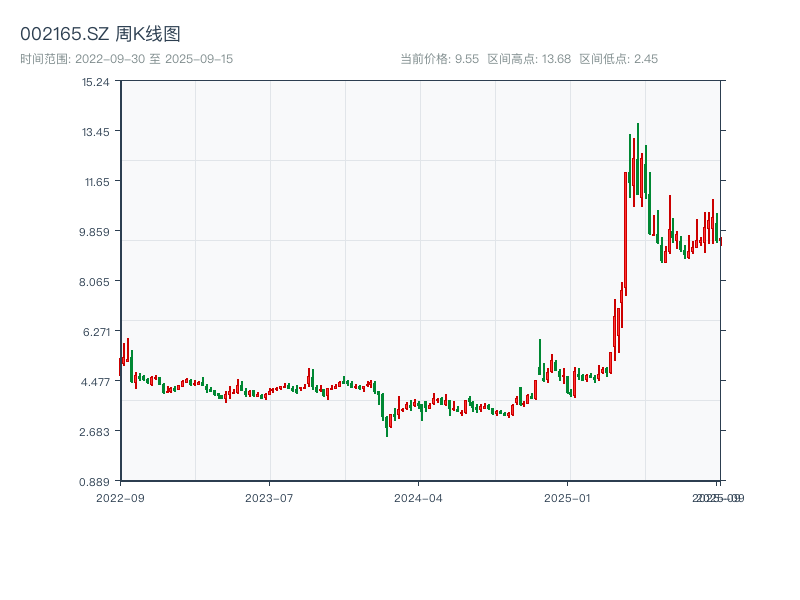Click the 2024-04 x-axis label
The image size is (800, 600).
(x=418, y=498)
